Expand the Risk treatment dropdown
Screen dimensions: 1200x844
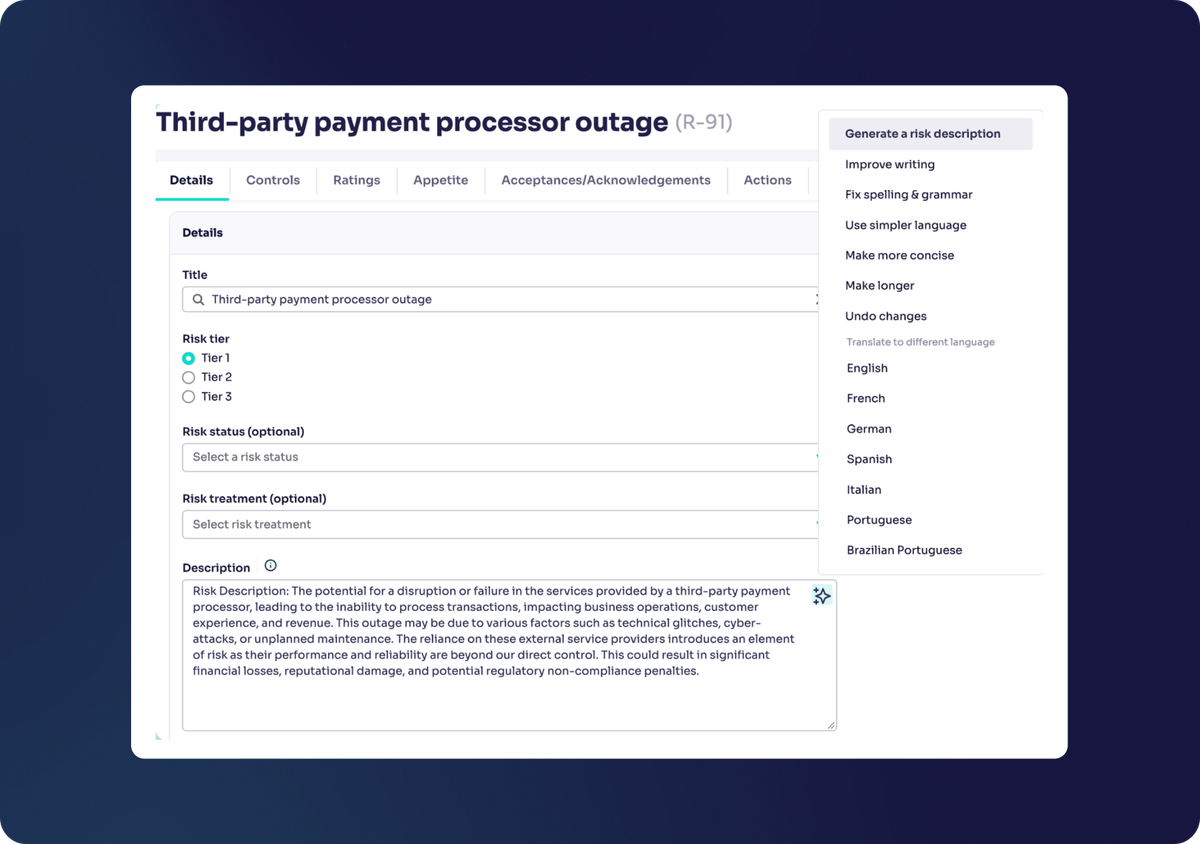point(500,524)
